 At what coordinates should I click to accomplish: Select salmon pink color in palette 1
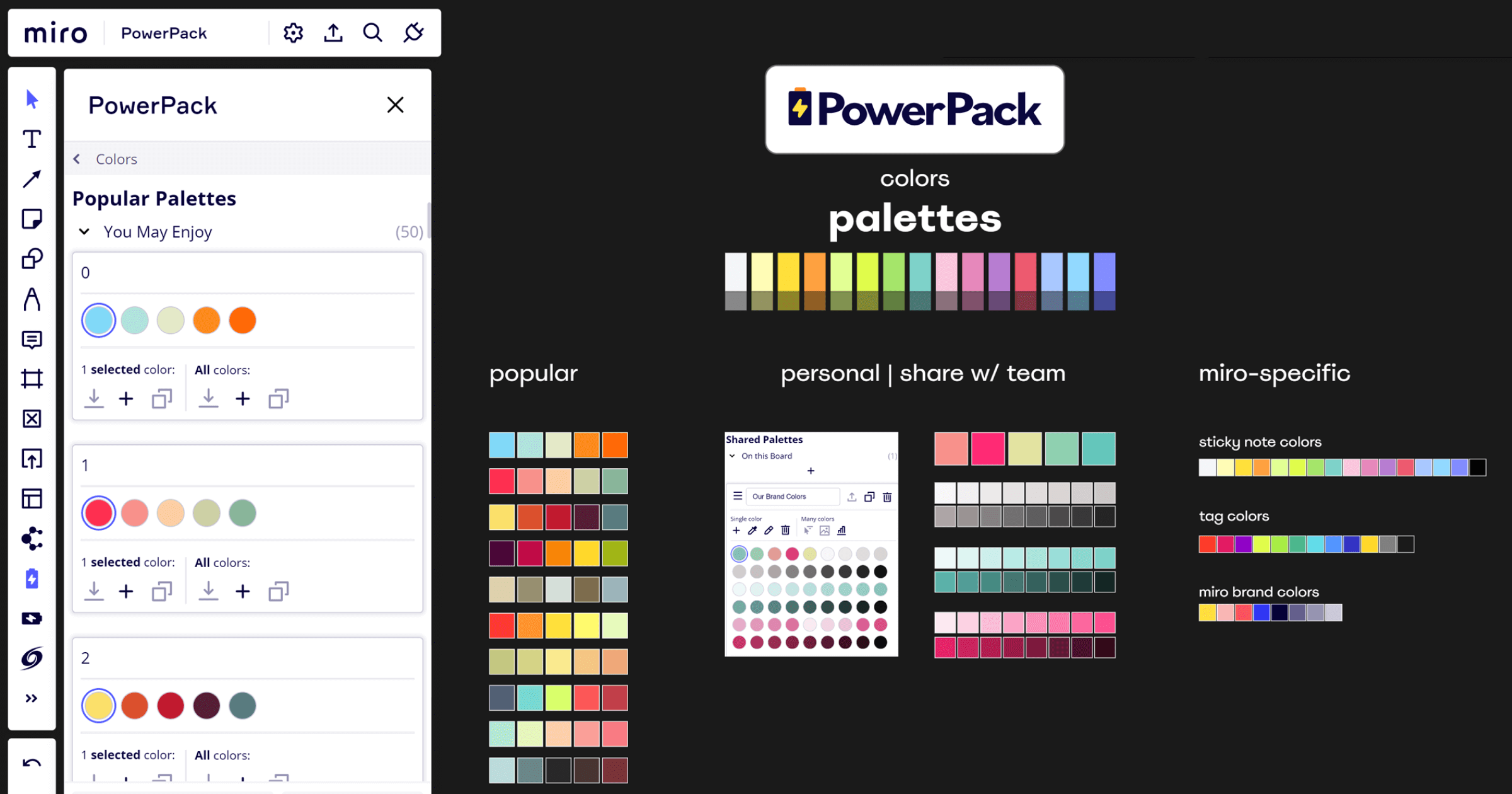pos(135,513)
